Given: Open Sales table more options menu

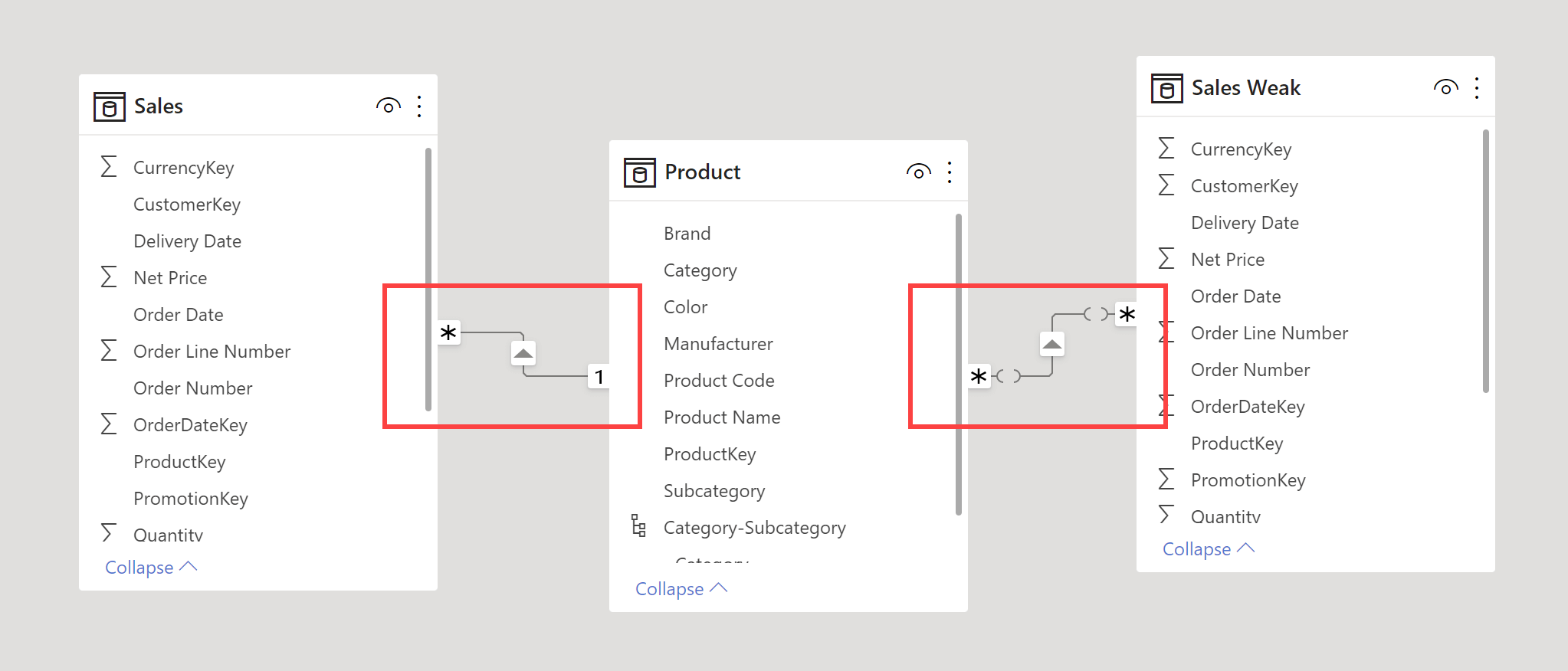Looking at the screenshot, I should tap(419, 106).
